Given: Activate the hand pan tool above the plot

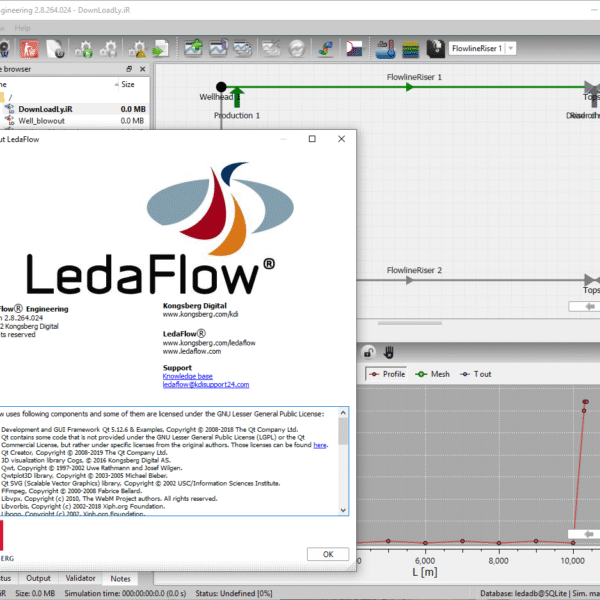Looking at the screenshot, I should point(389,352).
